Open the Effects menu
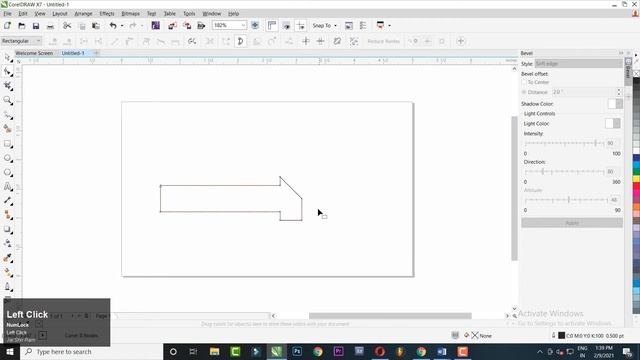 (x=107, y=13)
